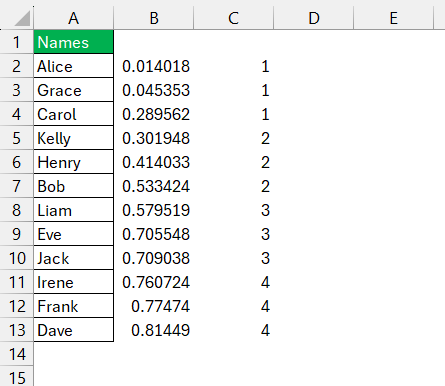This screenshot has height=386, width=445.
Task: Select the cell containing Eve
Action: pyautogui.click(x=74, y=234)
